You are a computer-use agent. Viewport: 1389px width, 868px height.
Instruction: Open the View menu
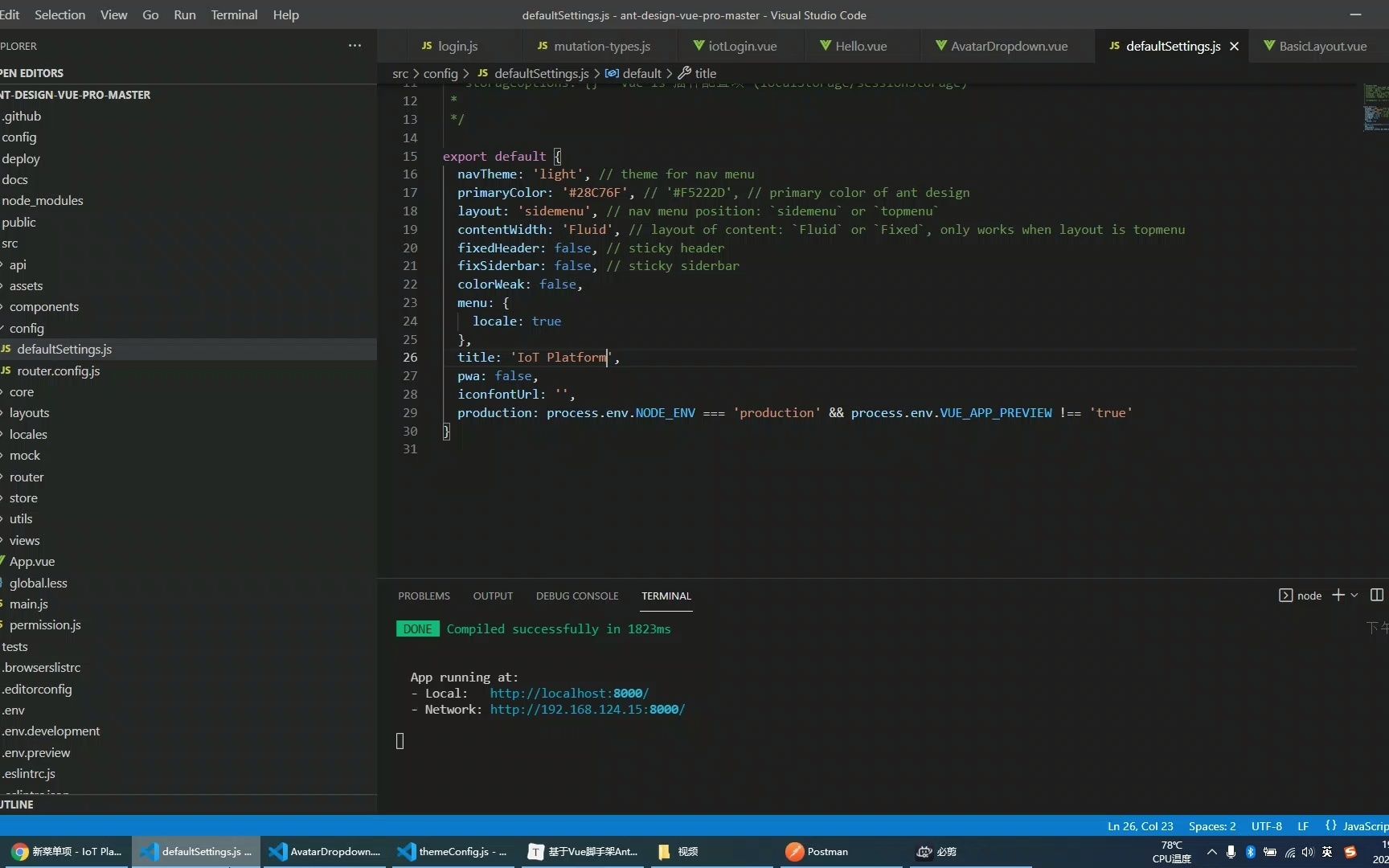pyautogui.click(x=113, y=14)
